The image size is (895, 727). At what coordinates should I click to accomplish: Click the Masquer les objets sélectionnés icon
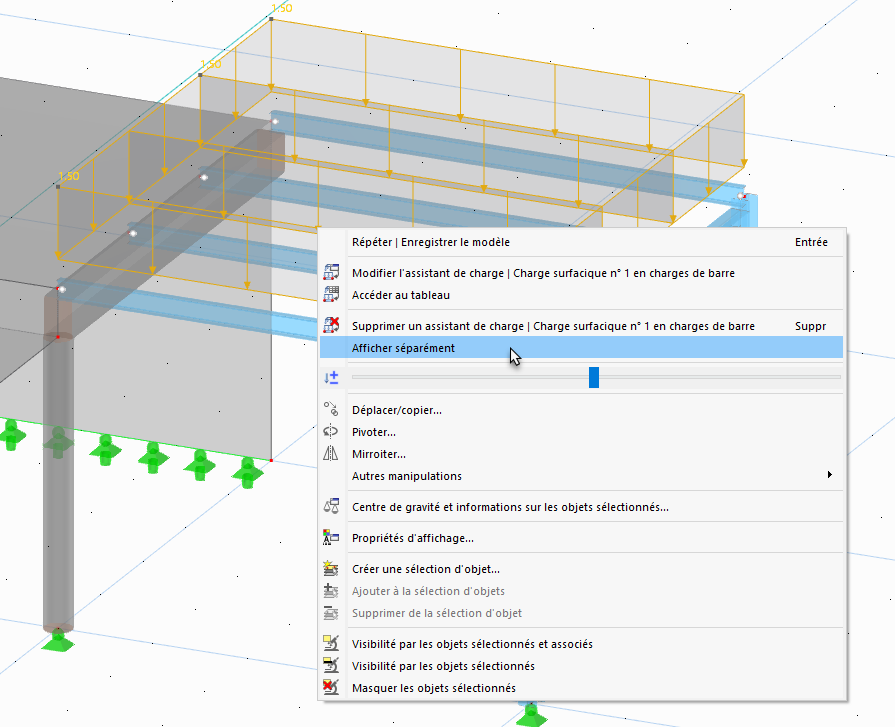point(331,687)
